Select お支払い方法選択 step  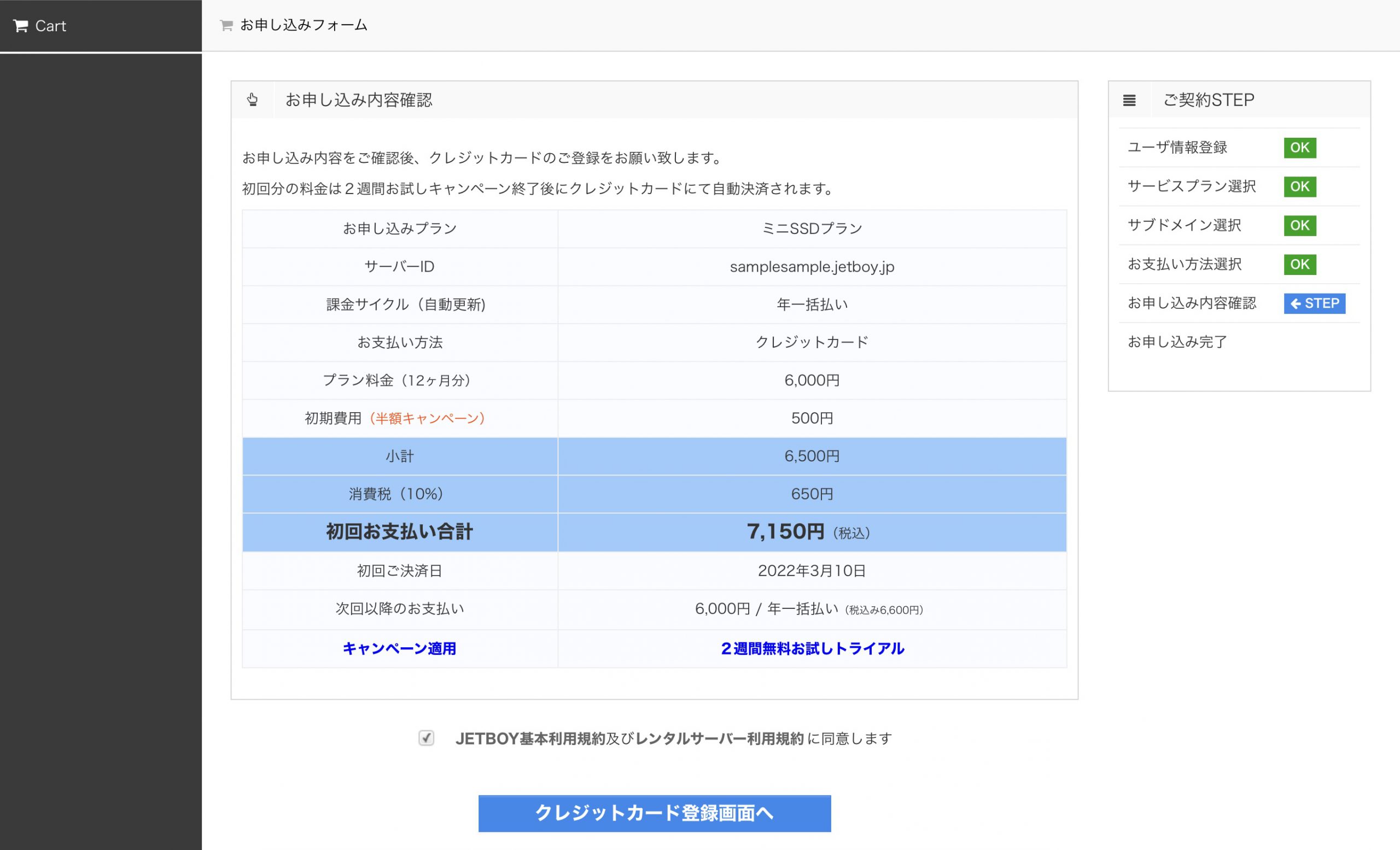(1184, 265)
